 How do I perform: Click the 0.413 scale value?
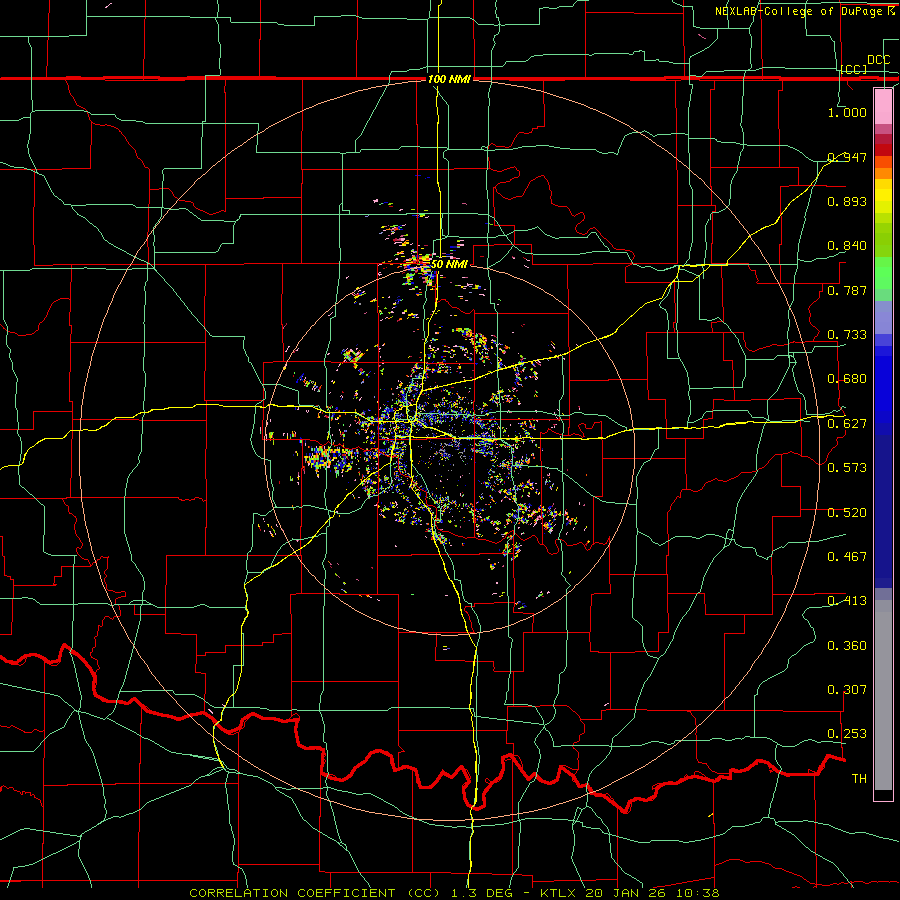coord(847,601)
